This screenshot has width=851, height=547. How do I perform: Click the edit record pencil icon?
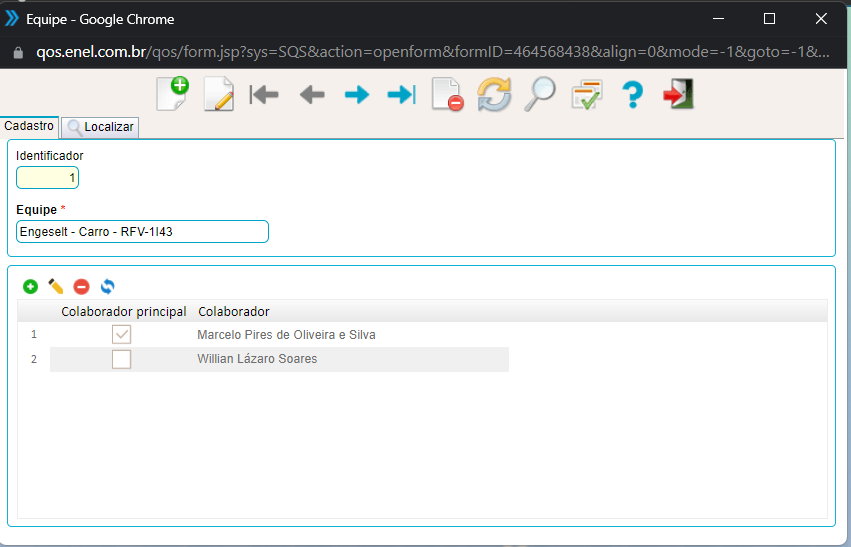point(218,95)
